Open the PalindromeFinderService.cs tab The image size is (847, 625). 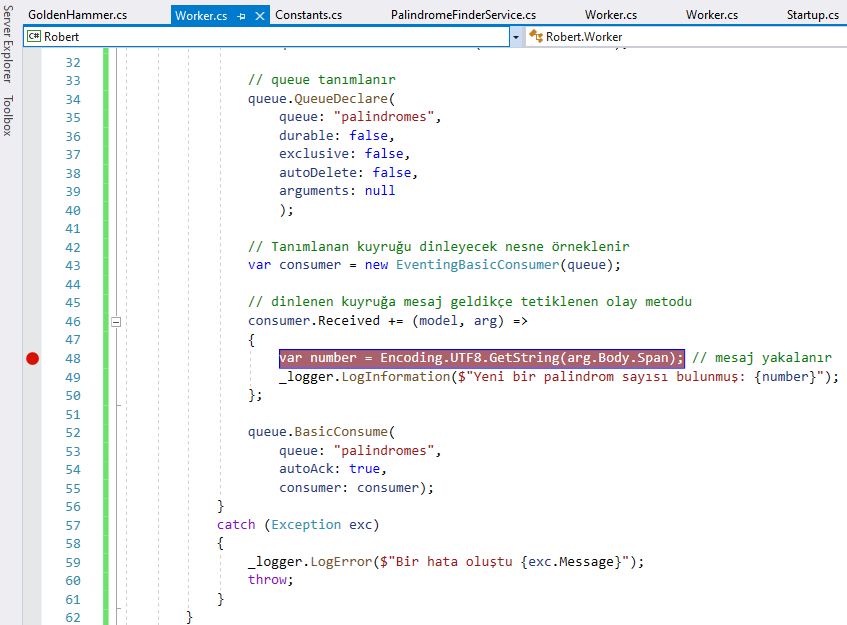[463, 15]
